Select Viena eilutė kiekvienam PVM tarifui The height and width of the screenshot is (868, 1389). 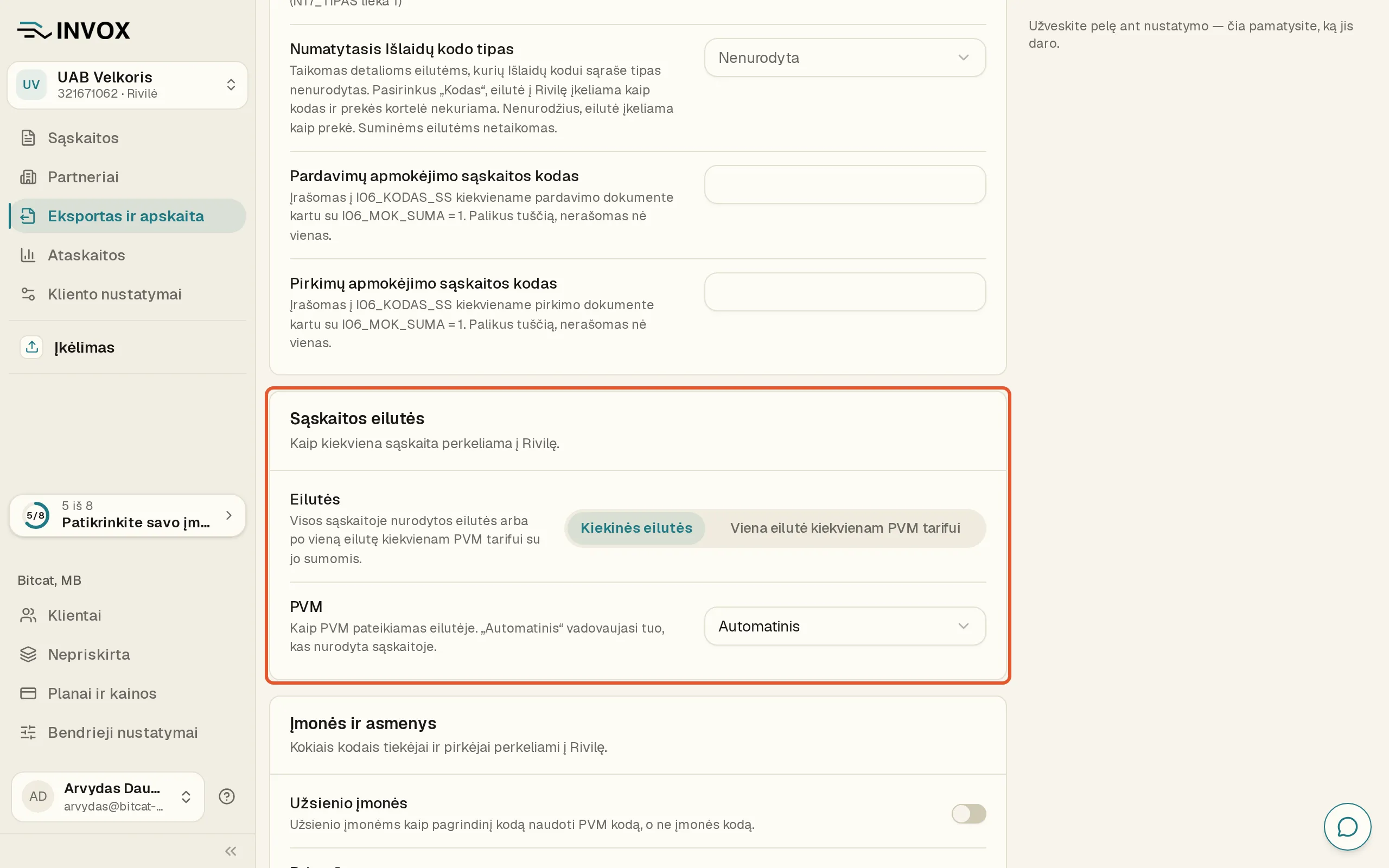point(845,528)
